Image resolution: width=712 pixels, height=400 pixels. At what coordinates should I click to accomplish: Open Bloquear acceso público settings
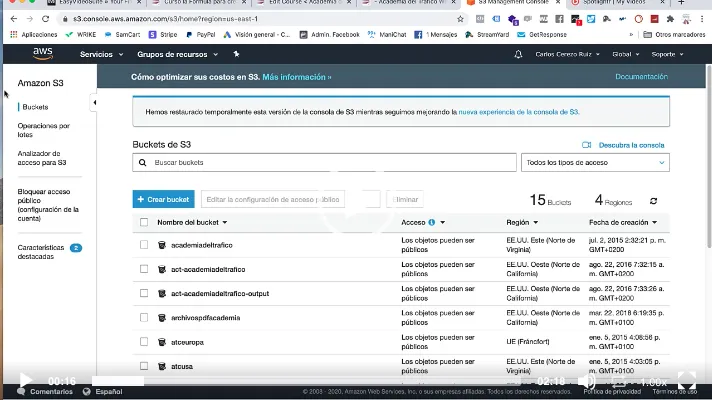48,205
